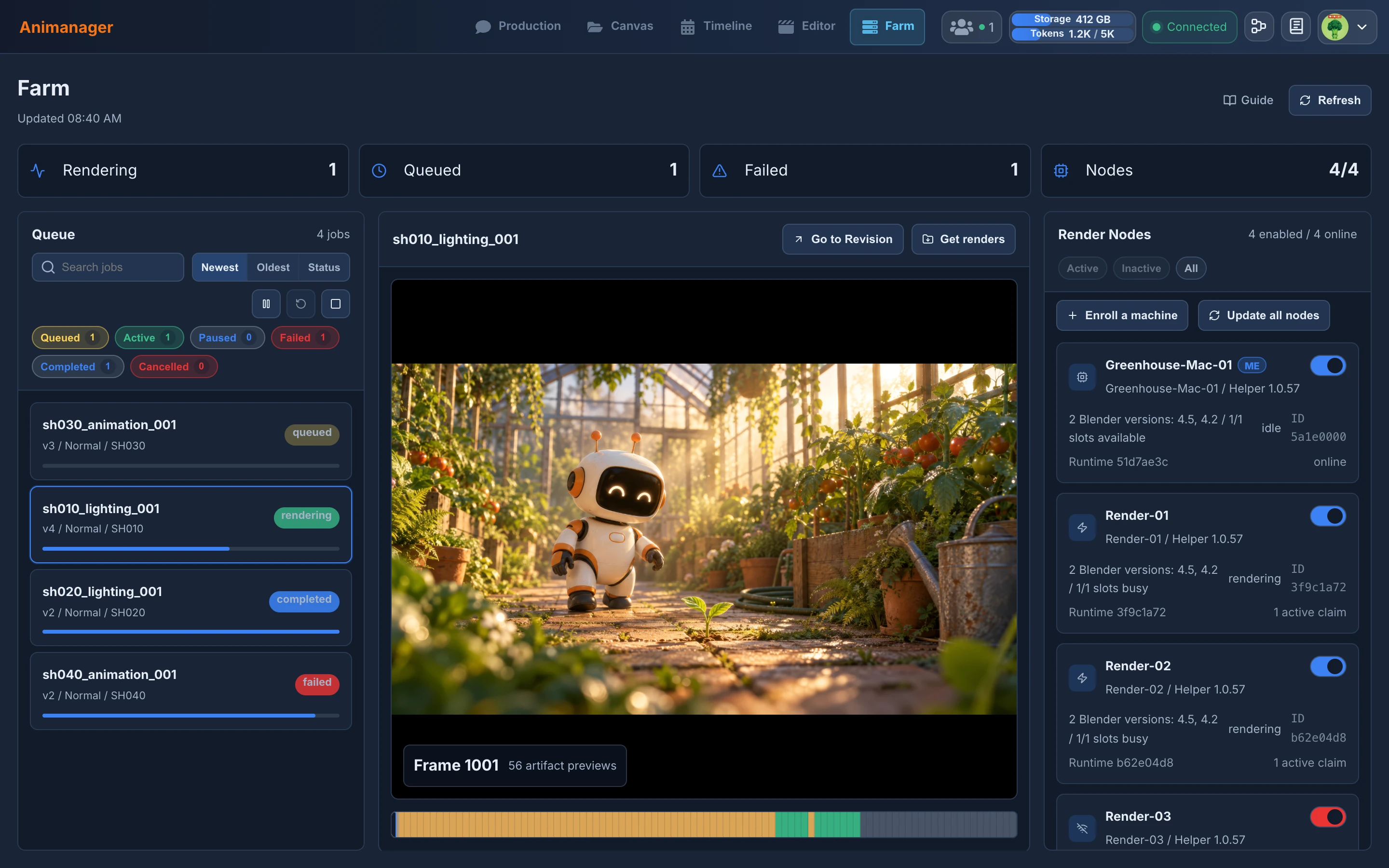Click the Refresh button

click(x=1329, y=100)
